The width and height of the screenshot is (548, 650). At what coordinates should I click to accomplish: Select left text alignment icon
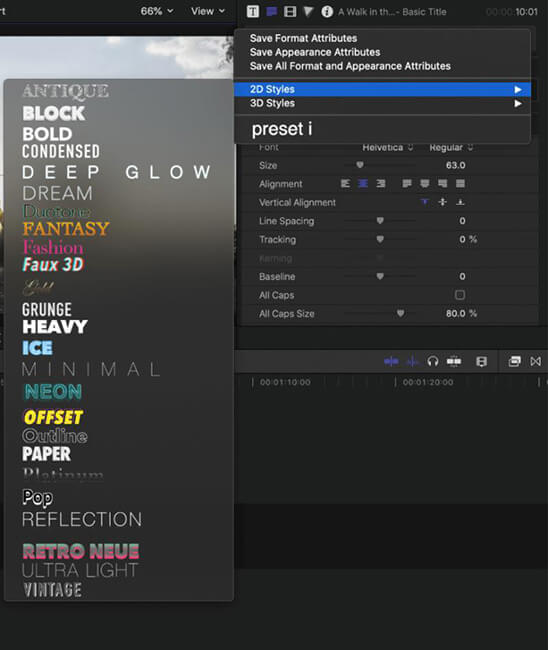click(345, 183)
